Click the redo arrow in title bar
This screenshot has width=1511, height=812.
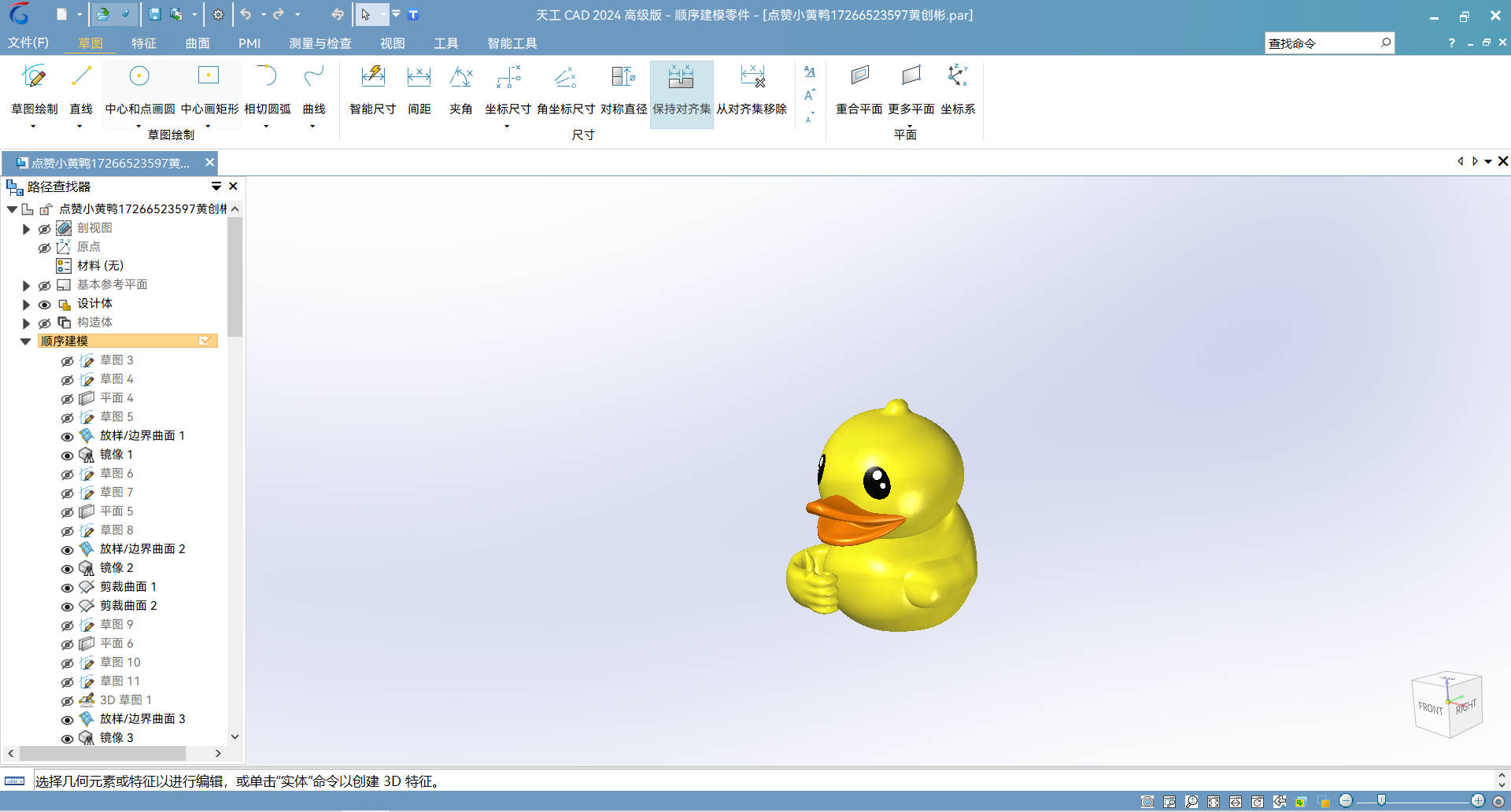click(279, 14)
